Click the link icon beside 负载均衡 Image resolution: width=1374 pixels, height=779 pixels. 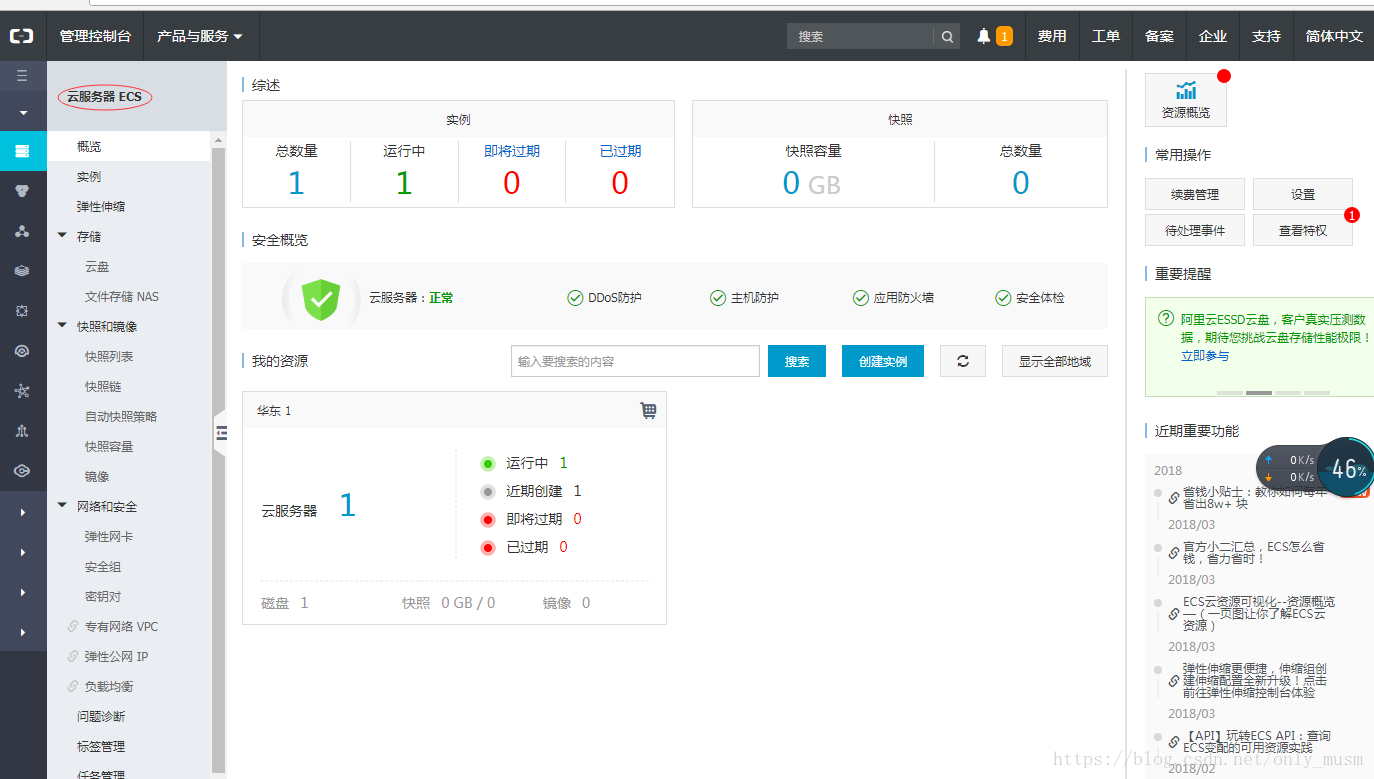pyautogui.click(x=72, y=687)
